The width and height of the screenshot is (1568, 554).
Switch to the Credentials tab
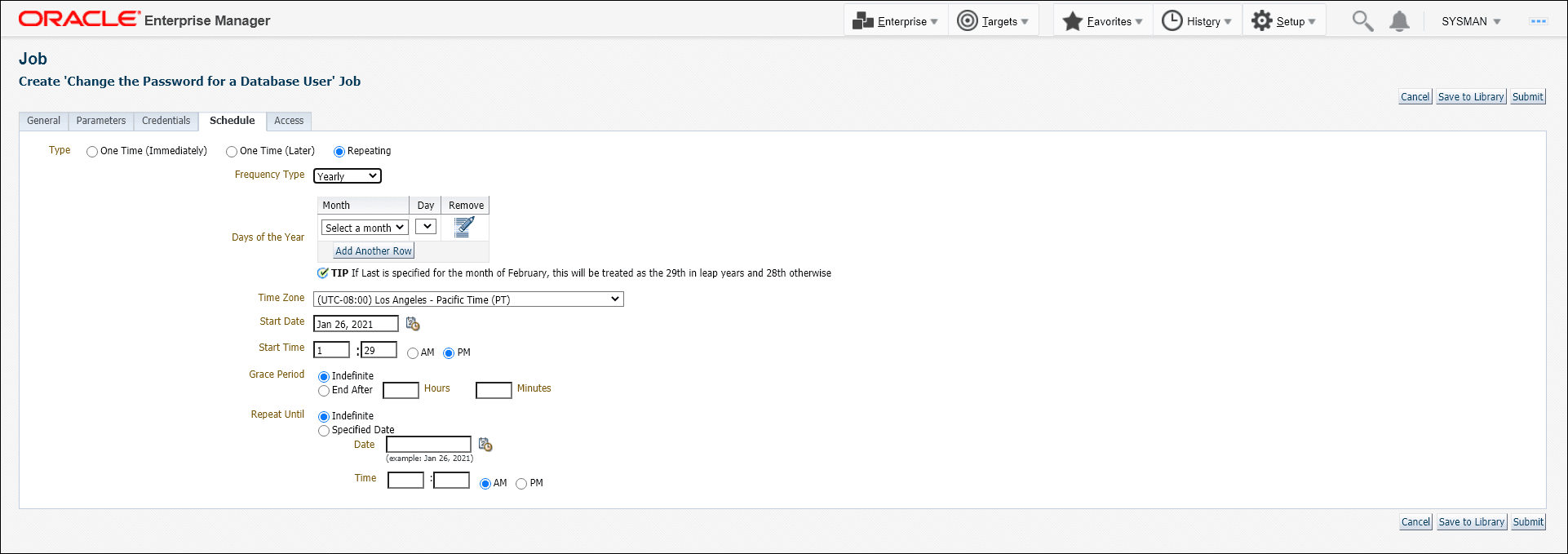pyautogui.click(x=166, y=121)
